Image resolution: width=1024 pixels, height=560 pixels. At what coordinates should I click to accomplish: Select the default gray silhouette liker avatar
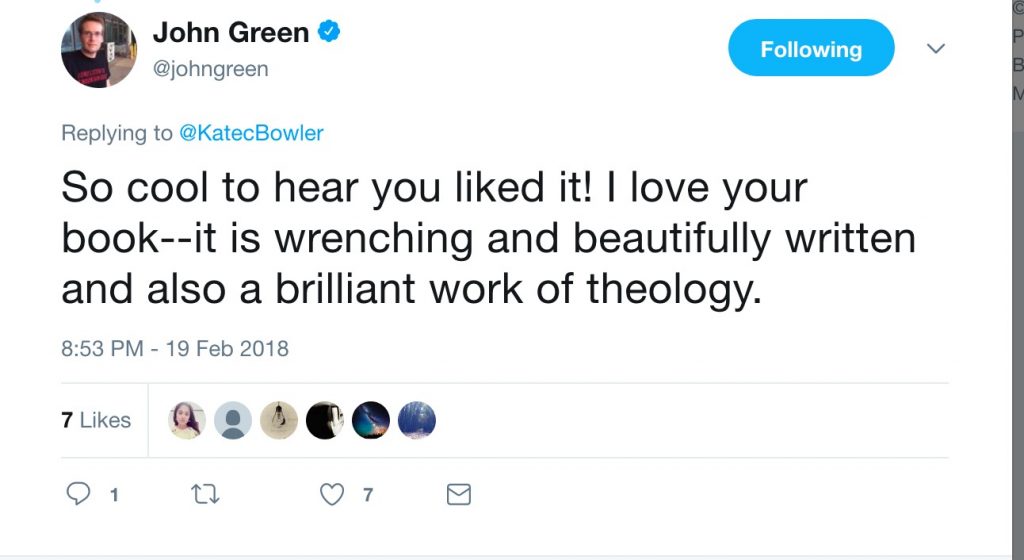pyautogui.click(x=233, y=420)
